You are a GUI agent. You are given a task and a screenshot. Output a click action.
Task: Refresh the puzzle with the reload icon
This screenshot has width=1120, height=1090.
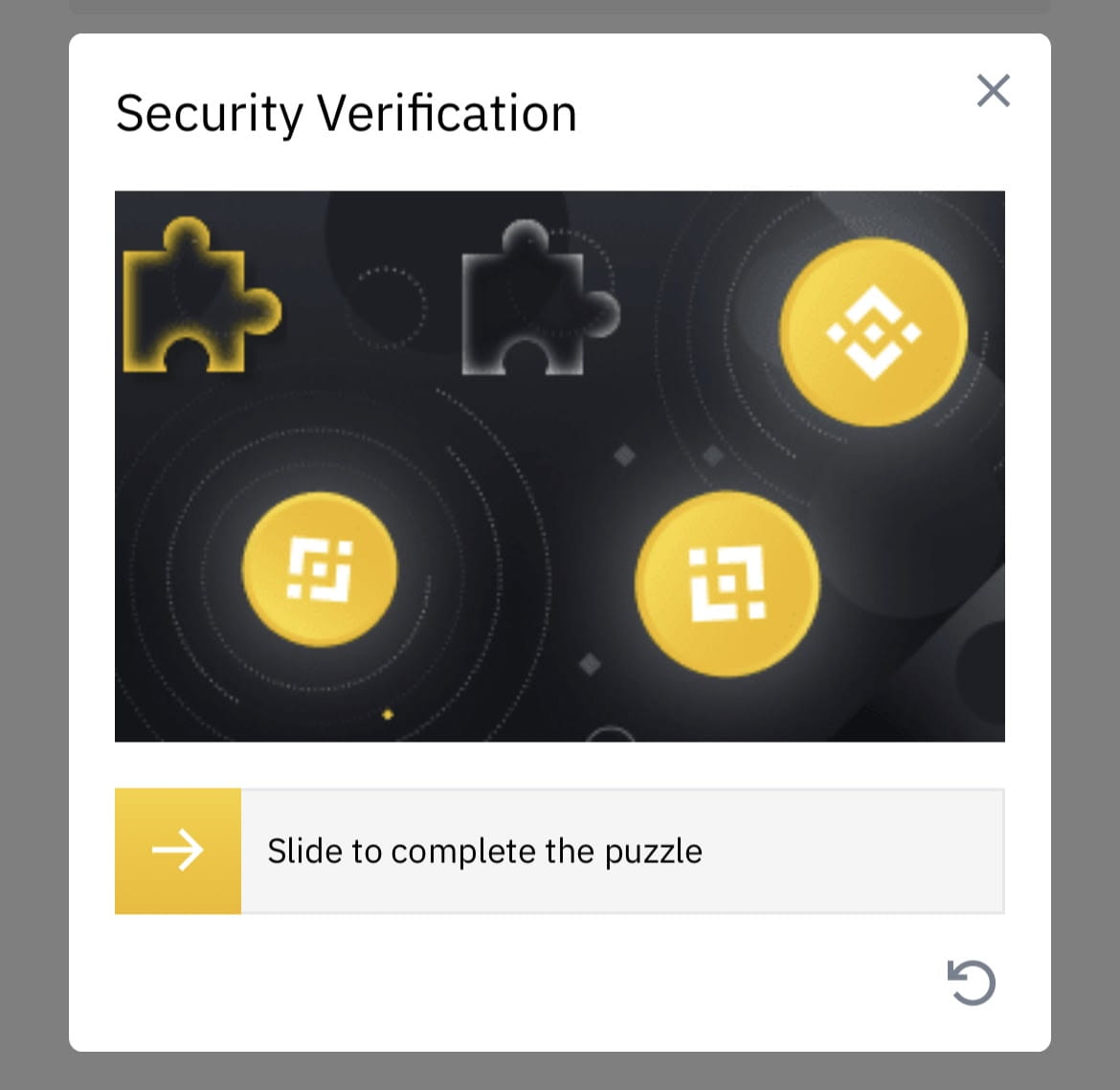coord(972,983)
